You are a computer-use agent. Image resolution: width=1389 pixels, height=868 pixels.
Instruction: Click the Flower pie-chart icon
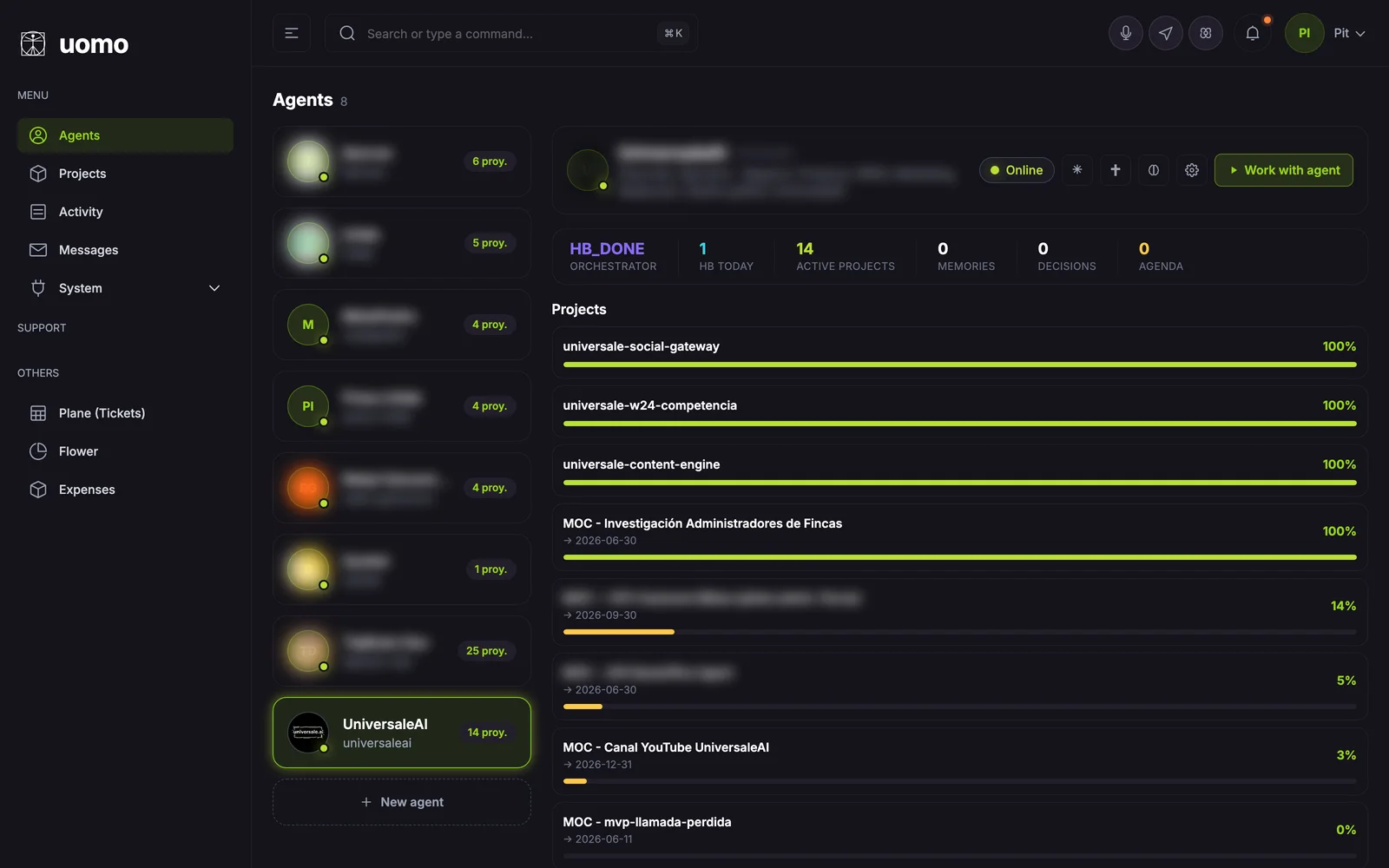click(38, 451)
